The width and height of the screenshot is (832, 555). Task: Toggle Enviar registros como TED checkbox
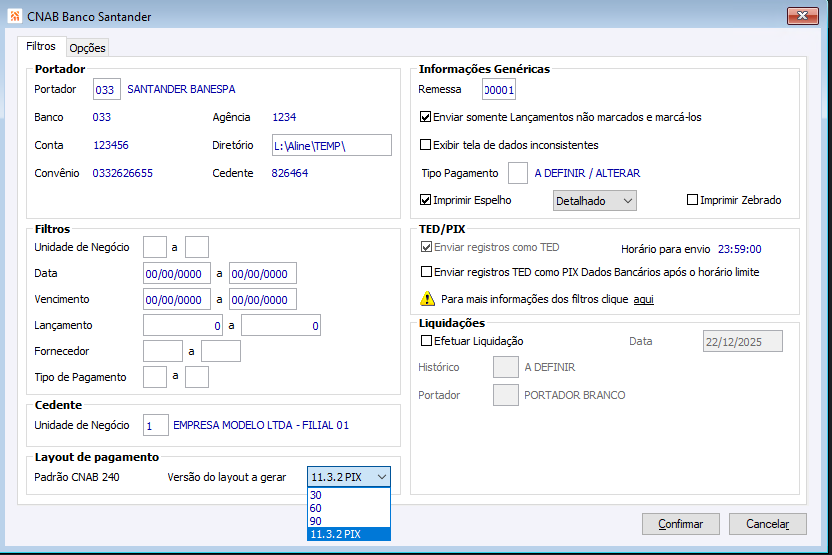[x=426, y=247]
